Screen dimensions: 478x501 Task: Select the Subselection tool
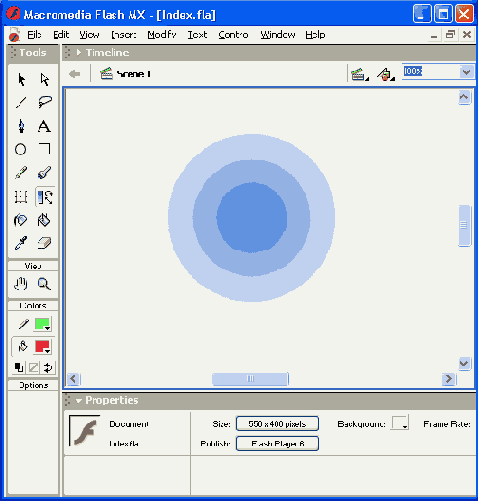[x=45, y=80]
